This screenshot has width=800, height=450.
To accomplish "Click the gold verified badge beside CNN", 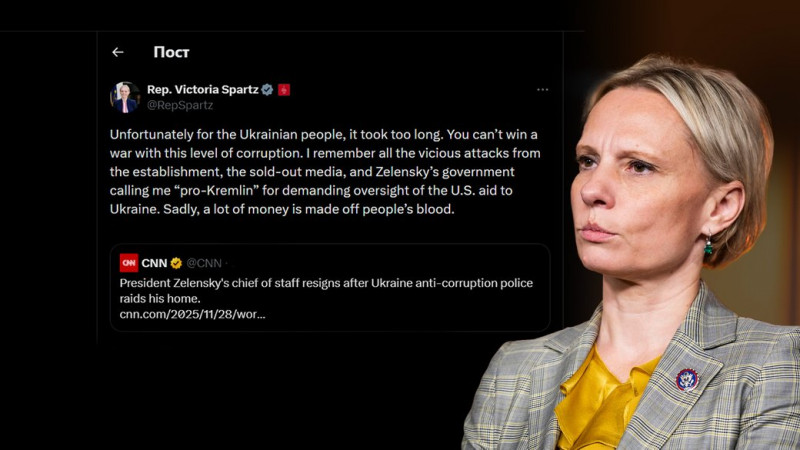I will point(176,263).
